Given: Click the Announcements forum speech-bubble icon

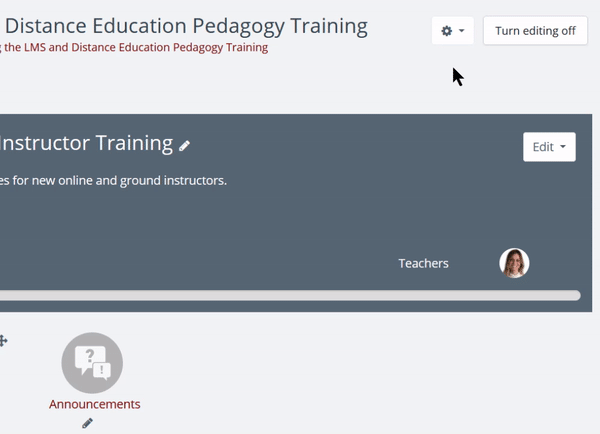Looking at the screenshot, I should 92,362.
